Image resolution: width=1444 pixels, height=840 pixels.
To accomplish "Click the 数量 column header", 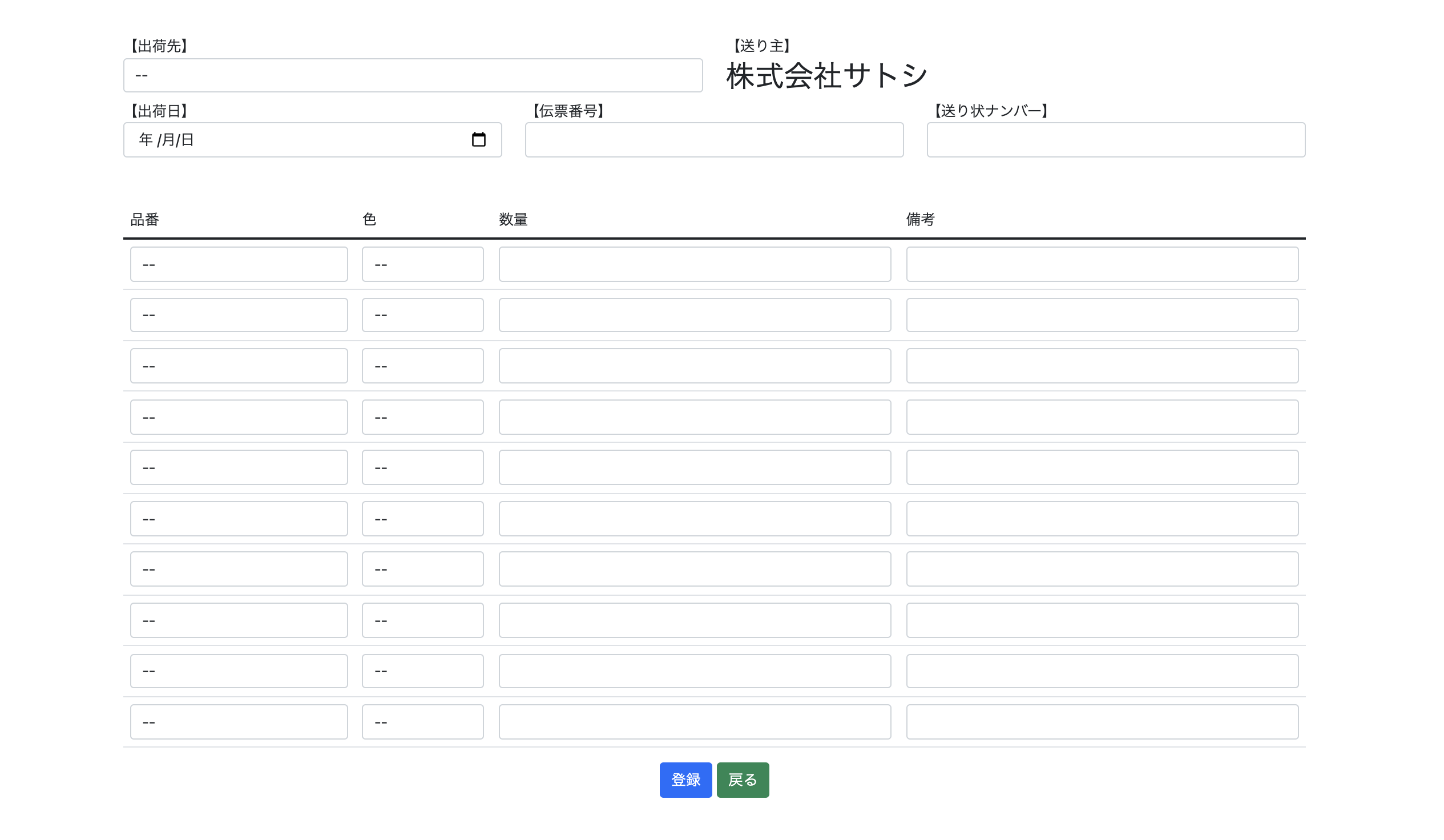I will click(x=513, y=220).
